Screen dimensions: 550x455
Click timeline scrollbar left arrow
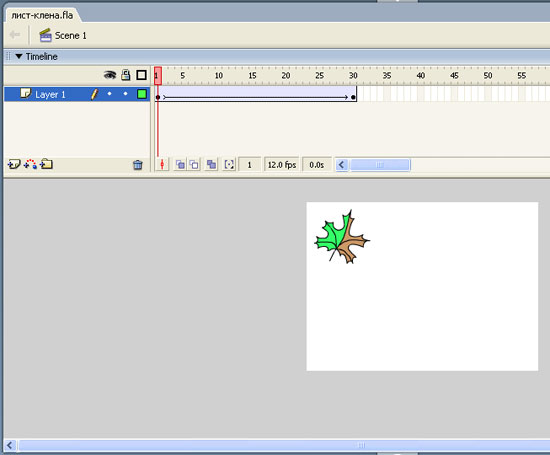[x=342, y=165]
